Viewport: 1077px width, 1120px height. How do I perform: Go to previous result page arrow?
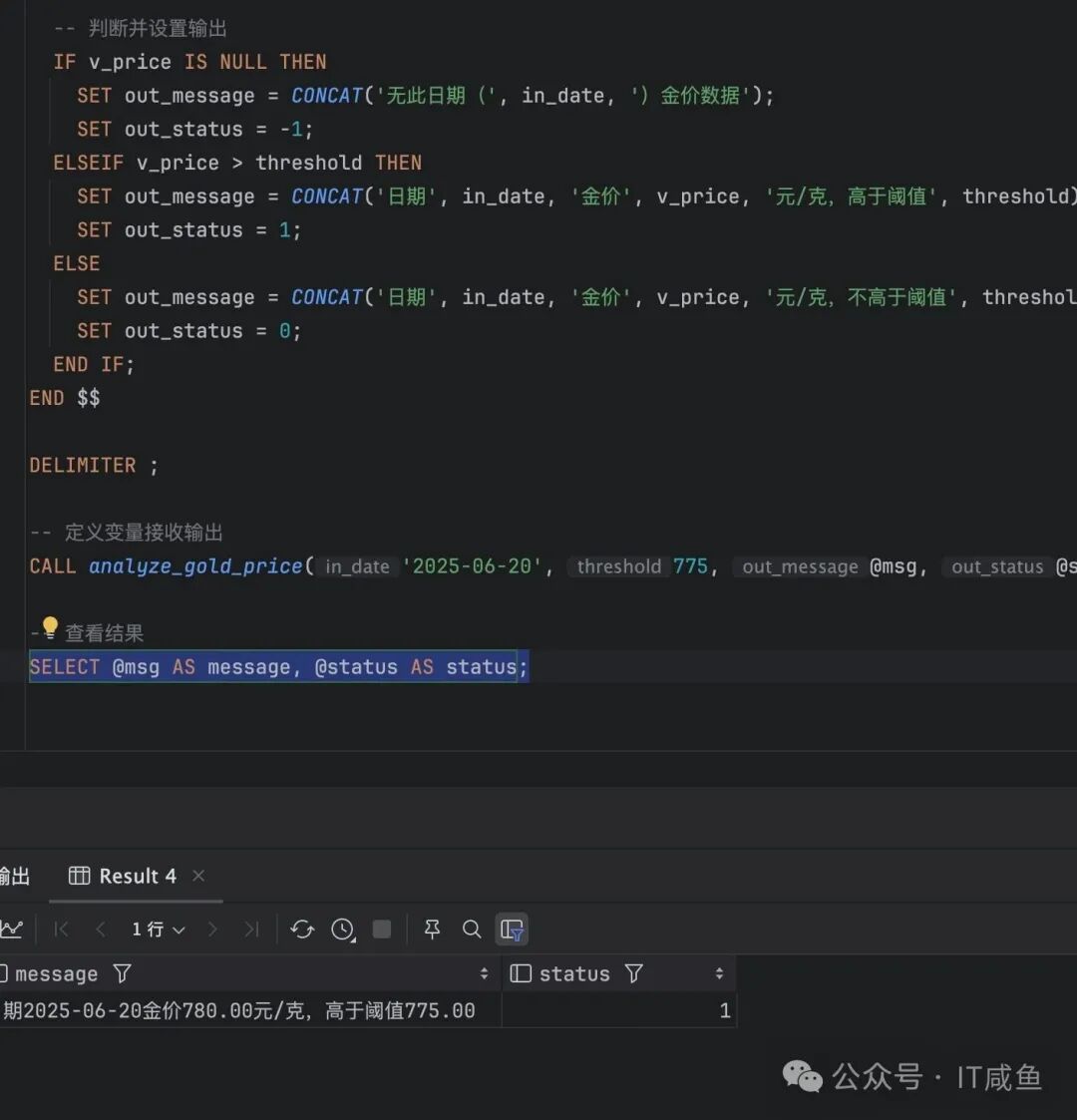point(100,929)
